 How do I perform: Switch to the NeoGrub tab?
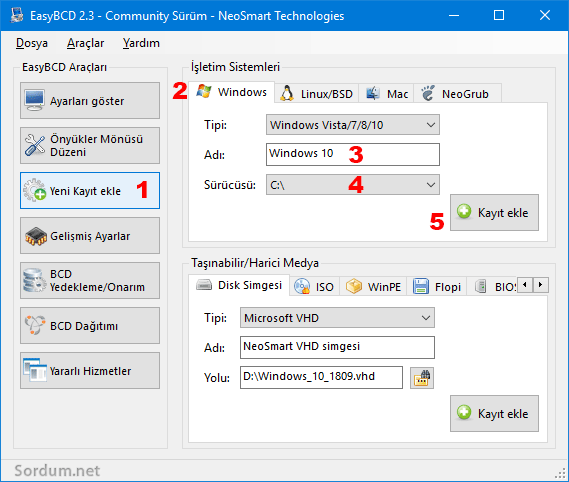(457, 94)
